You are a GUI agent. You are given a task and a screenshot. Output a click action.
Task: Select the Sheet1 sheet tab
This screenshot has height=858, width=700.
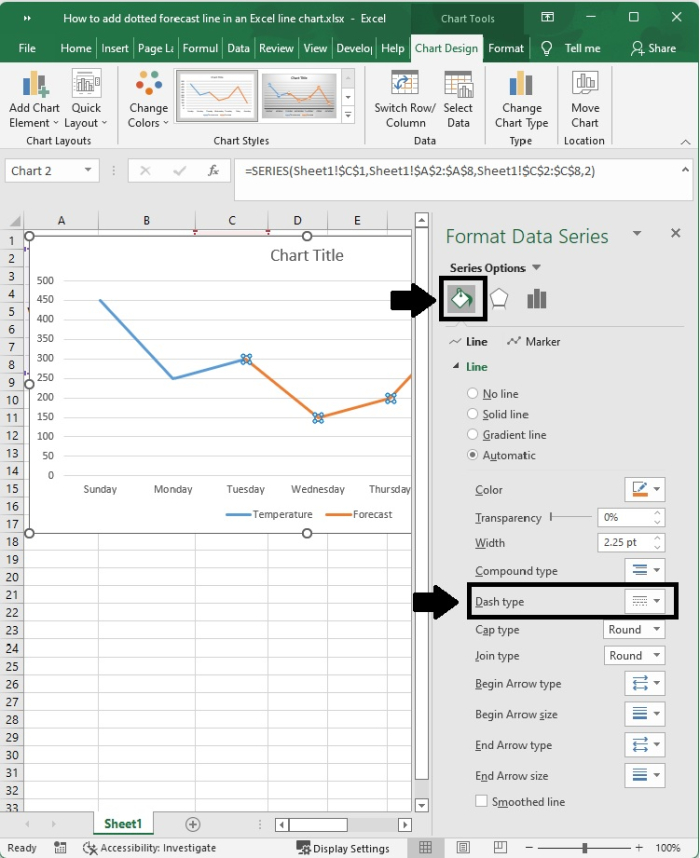123,824
